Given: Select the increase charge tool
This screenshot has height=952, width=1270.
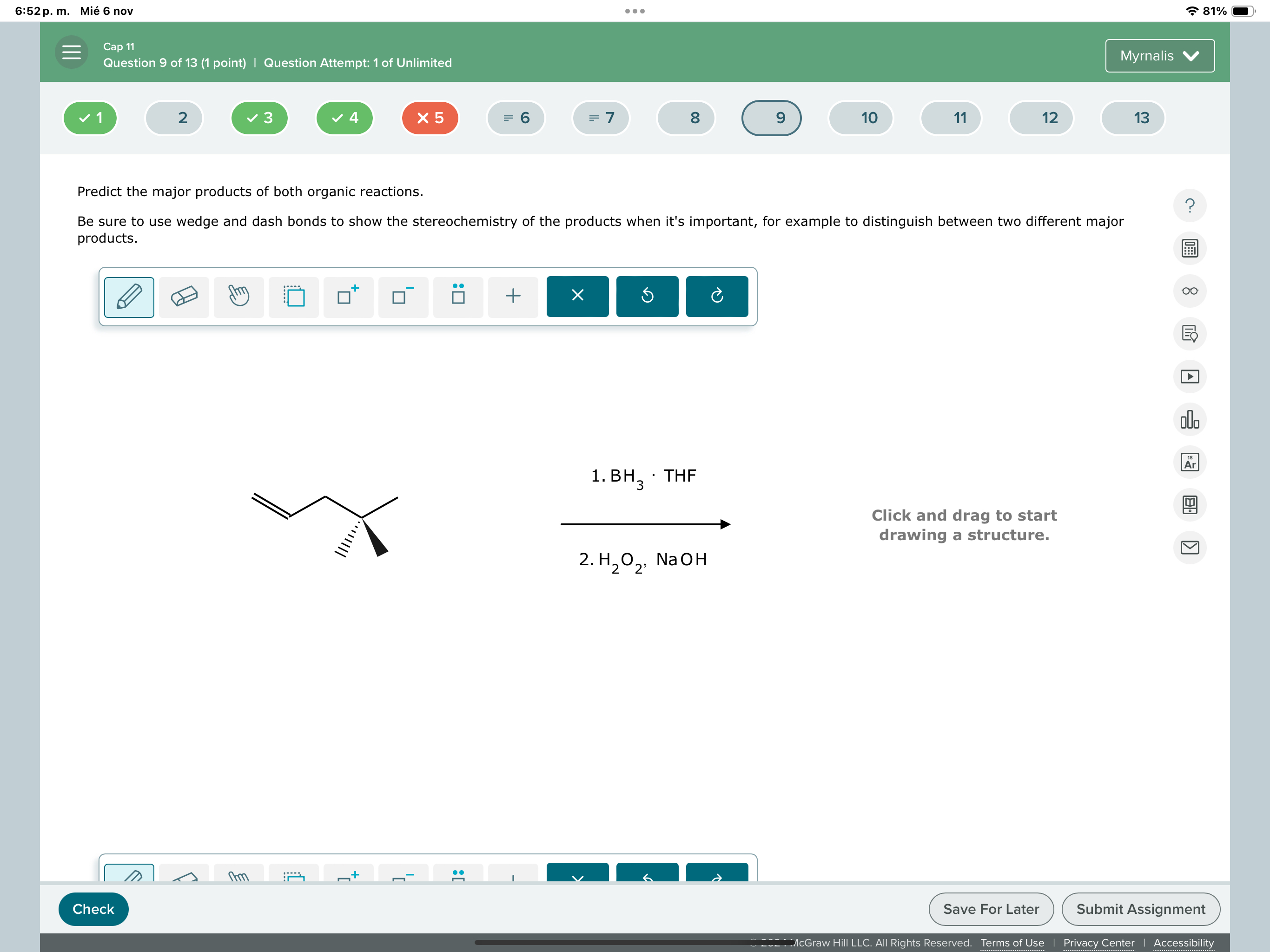Looking at the screenshot, I should 348,296.
